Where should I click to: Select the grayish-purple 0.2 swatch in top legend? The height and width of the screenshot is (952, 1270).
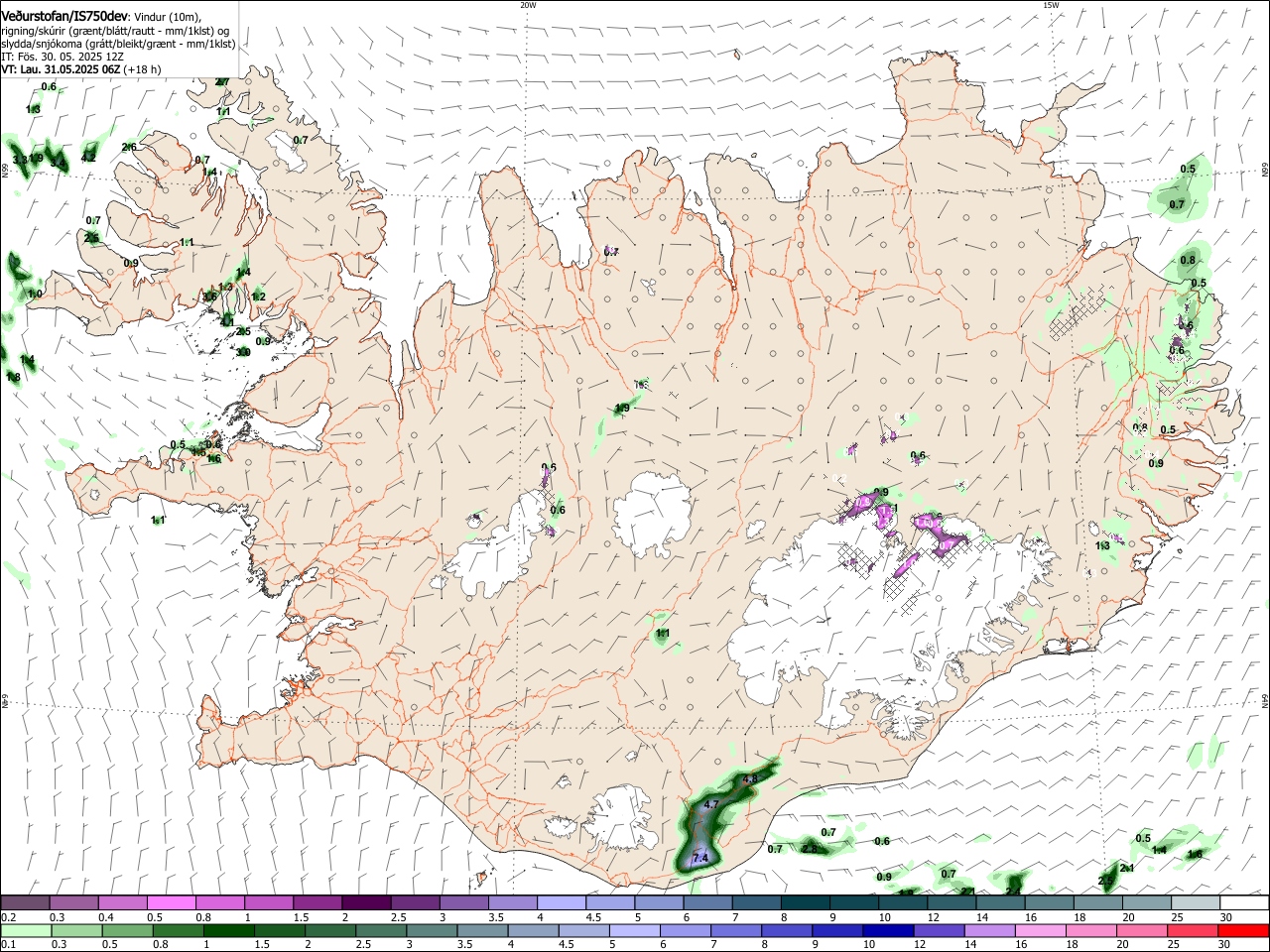(25, 903)
